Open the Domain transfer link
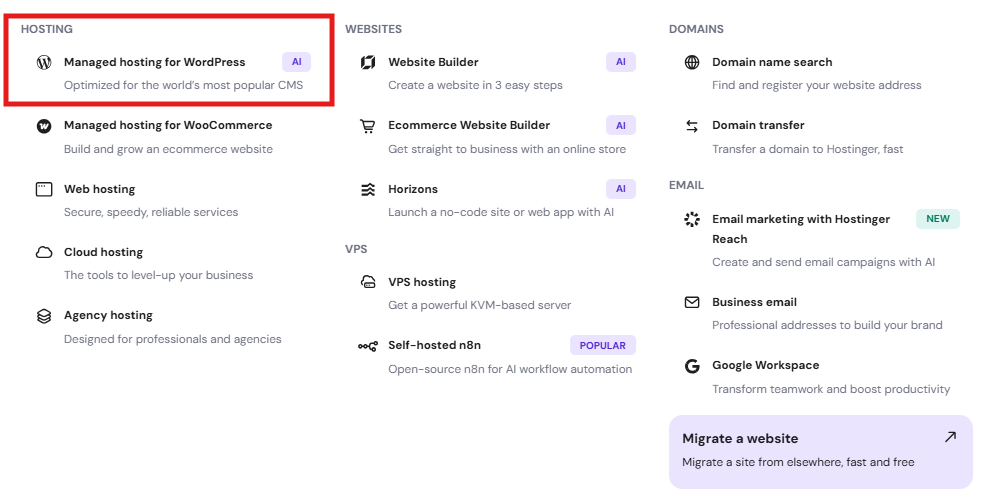This screenshot has height=498, width=992. pyautogui.click(x=758, y=125)
